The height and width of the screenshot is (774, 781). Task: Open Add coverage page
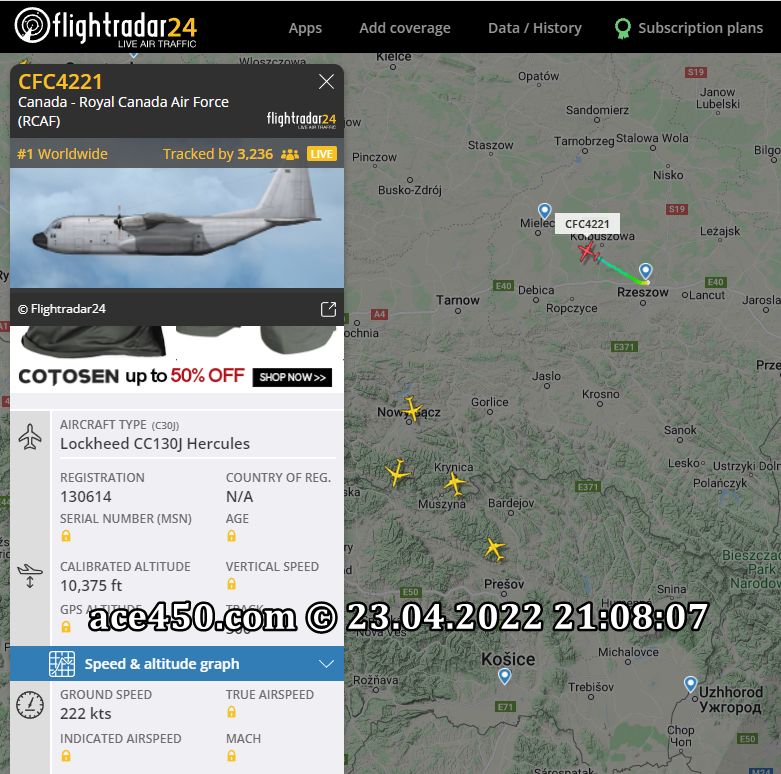pyautogui.click(x=404, y=28)
